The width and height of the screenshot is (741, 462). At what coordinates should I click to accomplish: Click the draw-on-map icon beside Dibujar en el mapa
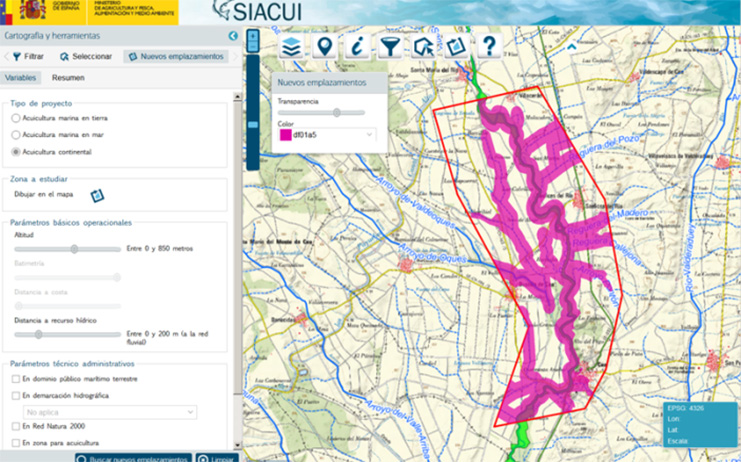coord(97,195)
